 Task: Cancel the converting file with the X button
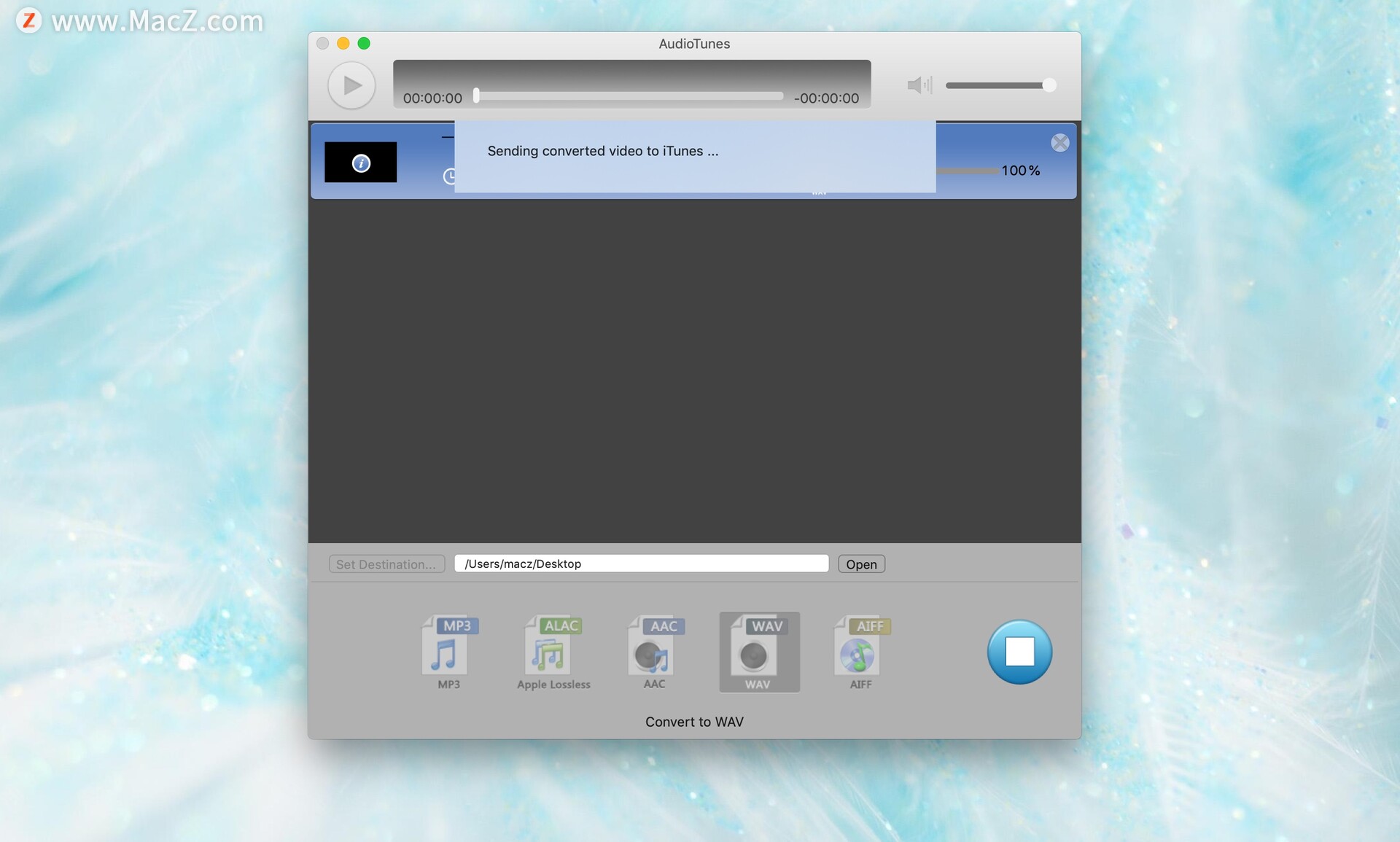[1059, 143]
